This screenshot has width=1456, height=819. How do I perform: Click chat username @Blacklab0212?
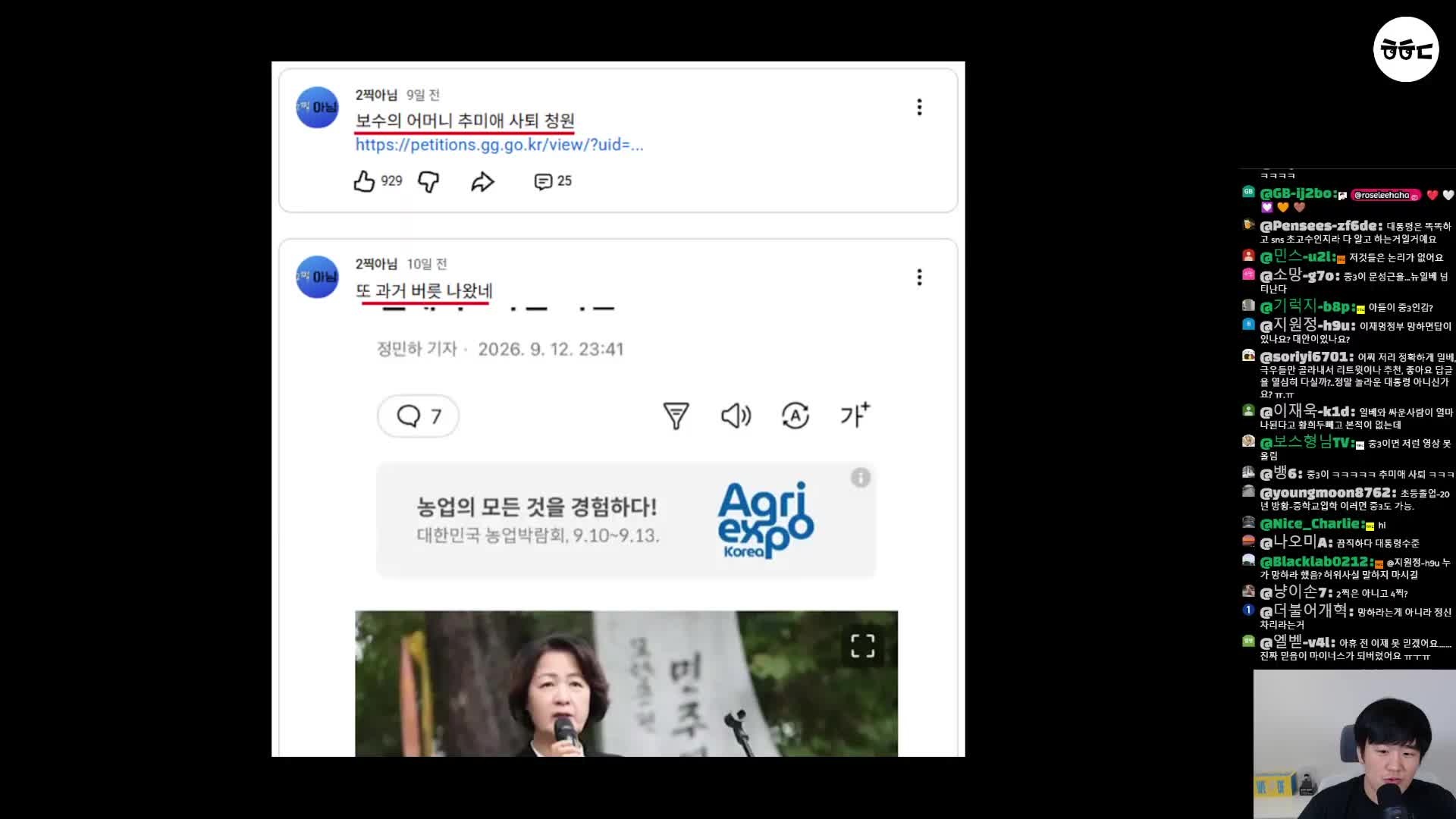coord(1316,562)
